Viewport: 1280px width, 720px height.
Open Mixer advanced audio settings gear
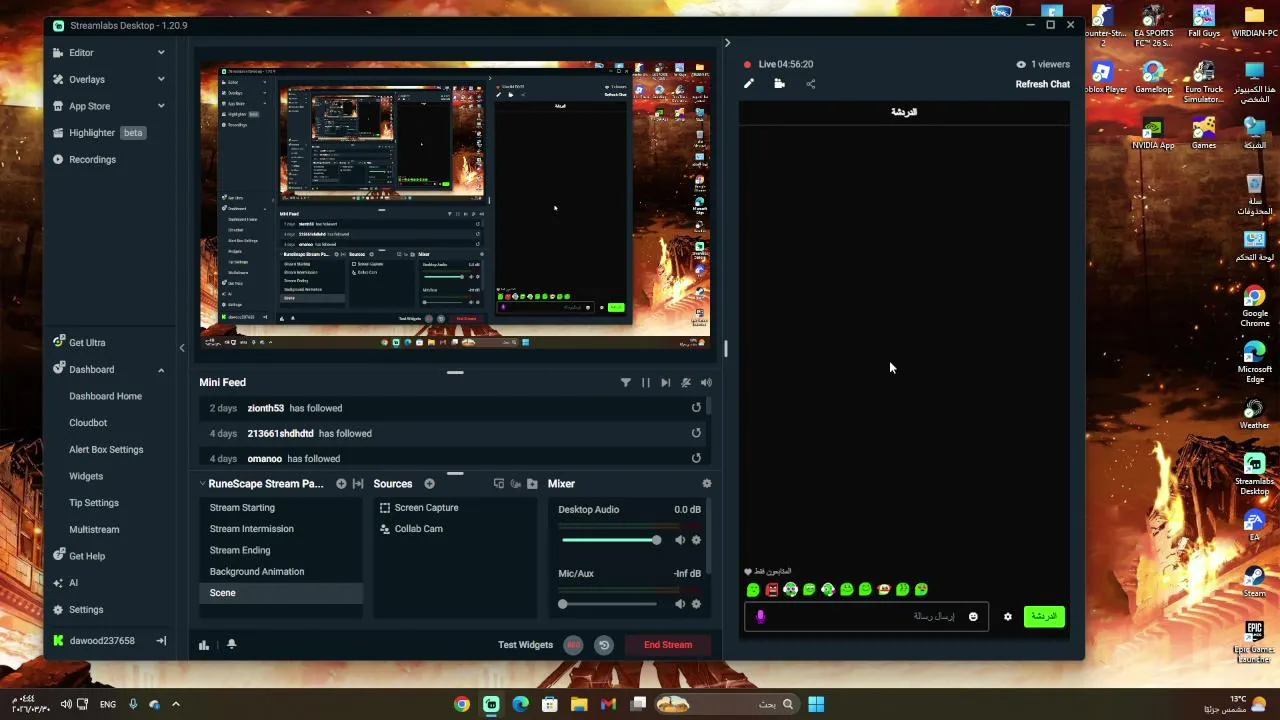coord(707,483)
